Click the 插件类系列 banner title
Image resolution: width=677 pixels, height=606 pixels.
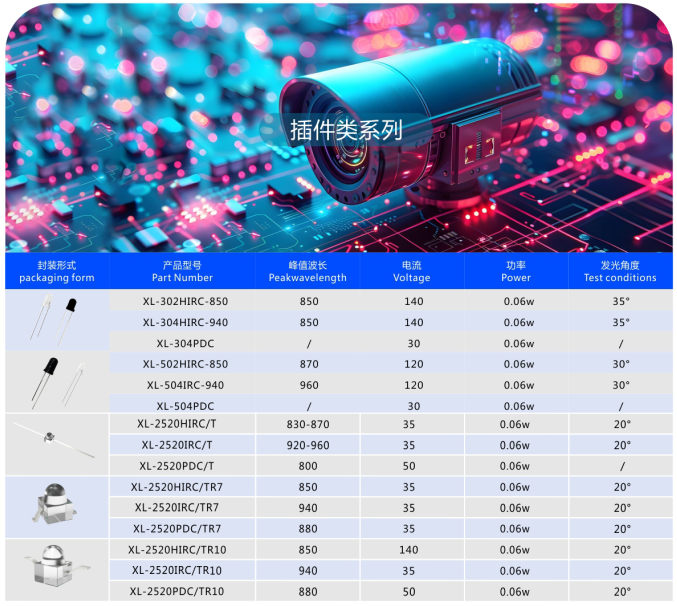(345, 129)
